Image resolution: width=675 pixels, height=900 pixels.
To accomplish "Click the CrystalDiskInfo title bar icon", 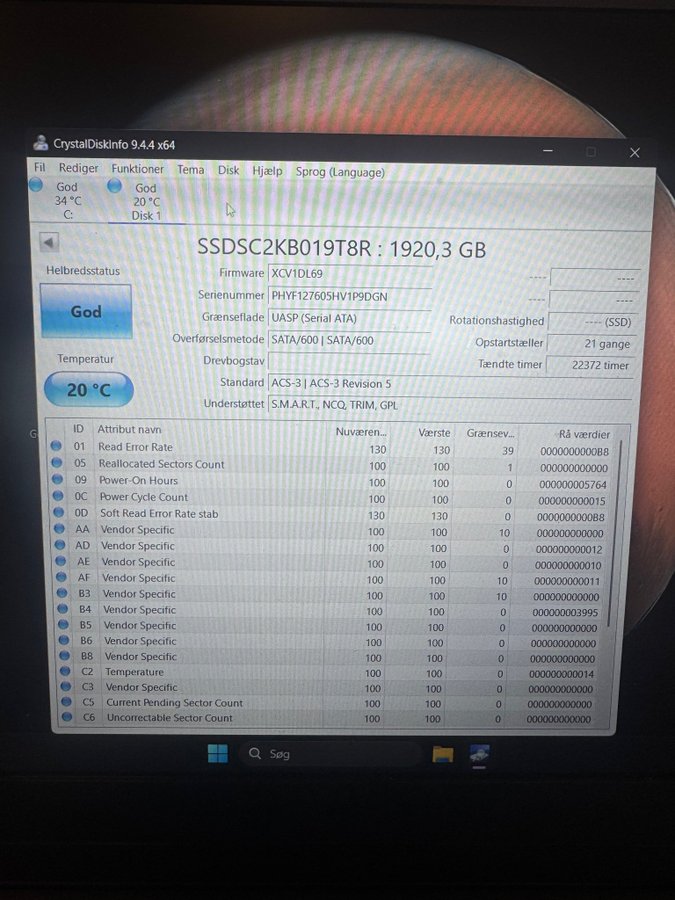I will (x=40, y=143).
